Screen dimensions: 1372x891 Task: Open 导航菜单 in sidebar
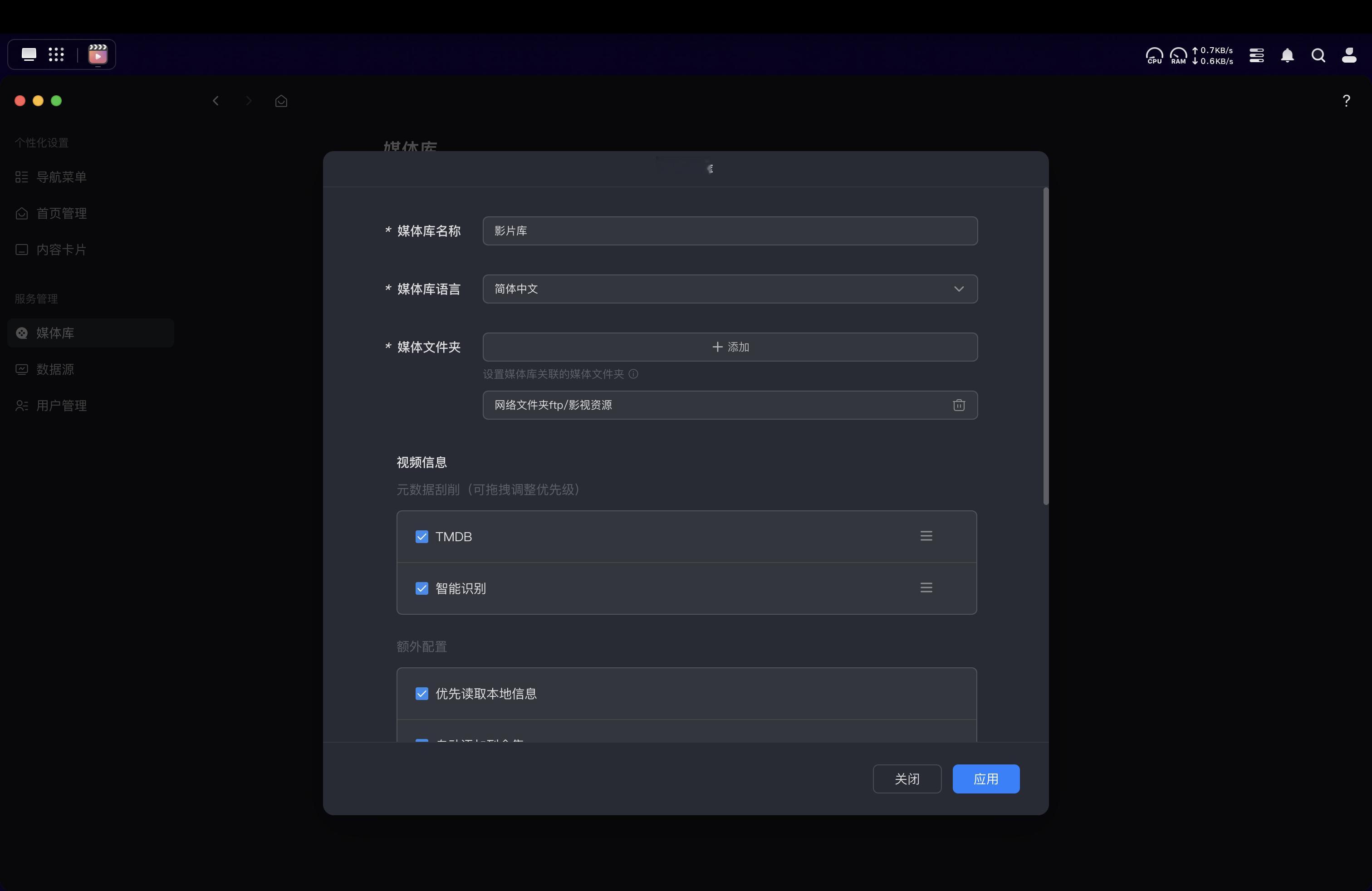tap(91, 177)
